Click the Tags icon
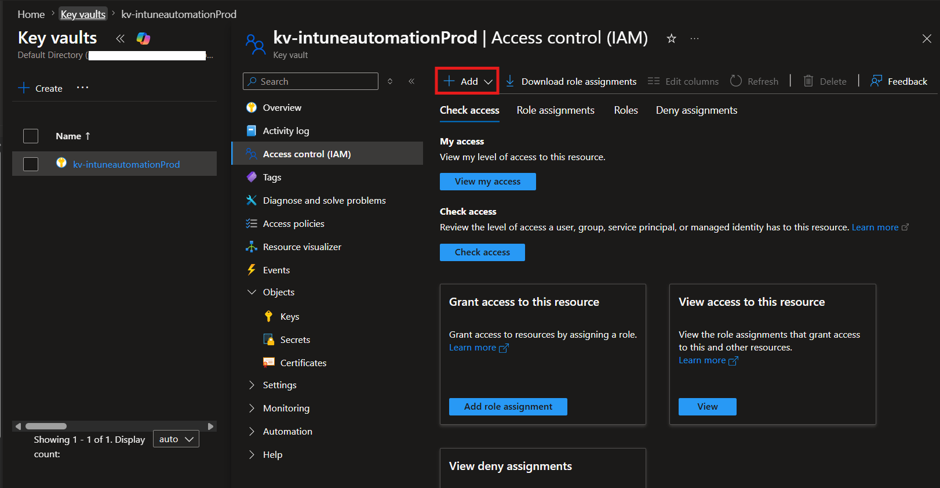The height and width of the screenshot is (488, 940). [251, 177]
